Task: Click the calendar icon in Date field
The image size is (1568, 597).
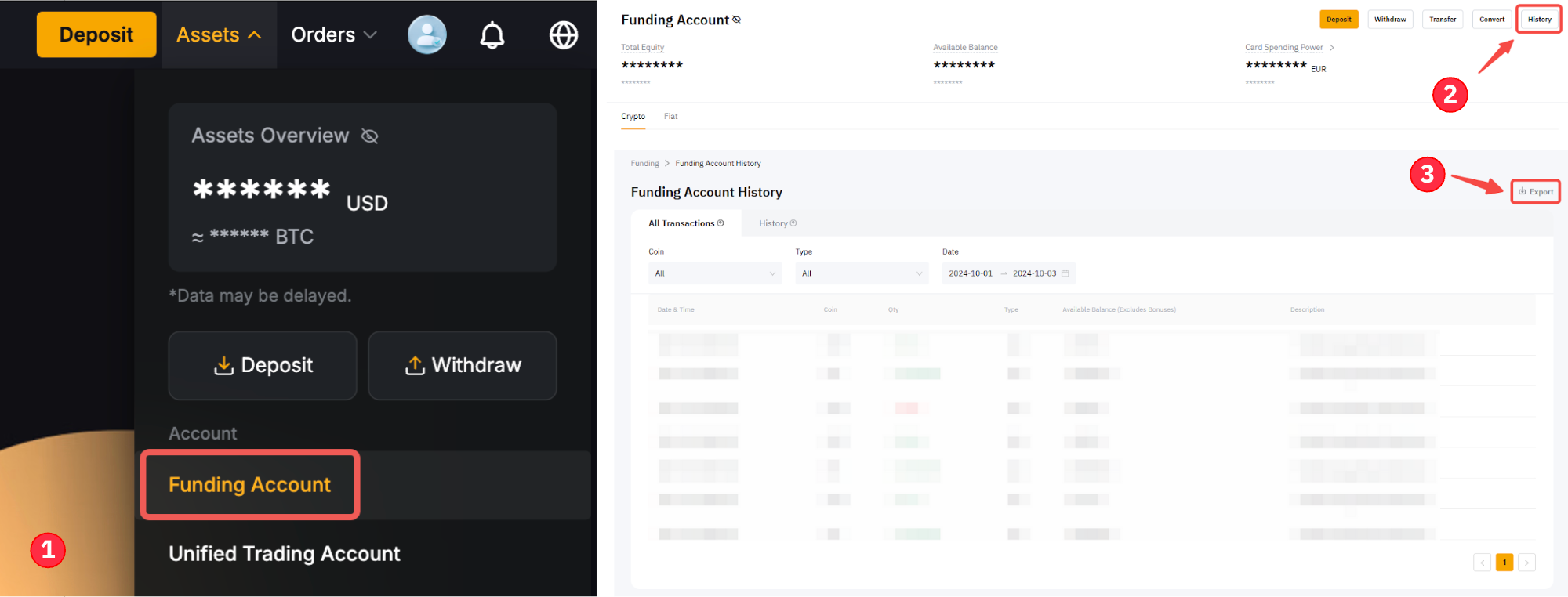Action: pyautogui.click(x=1065, y=273)
